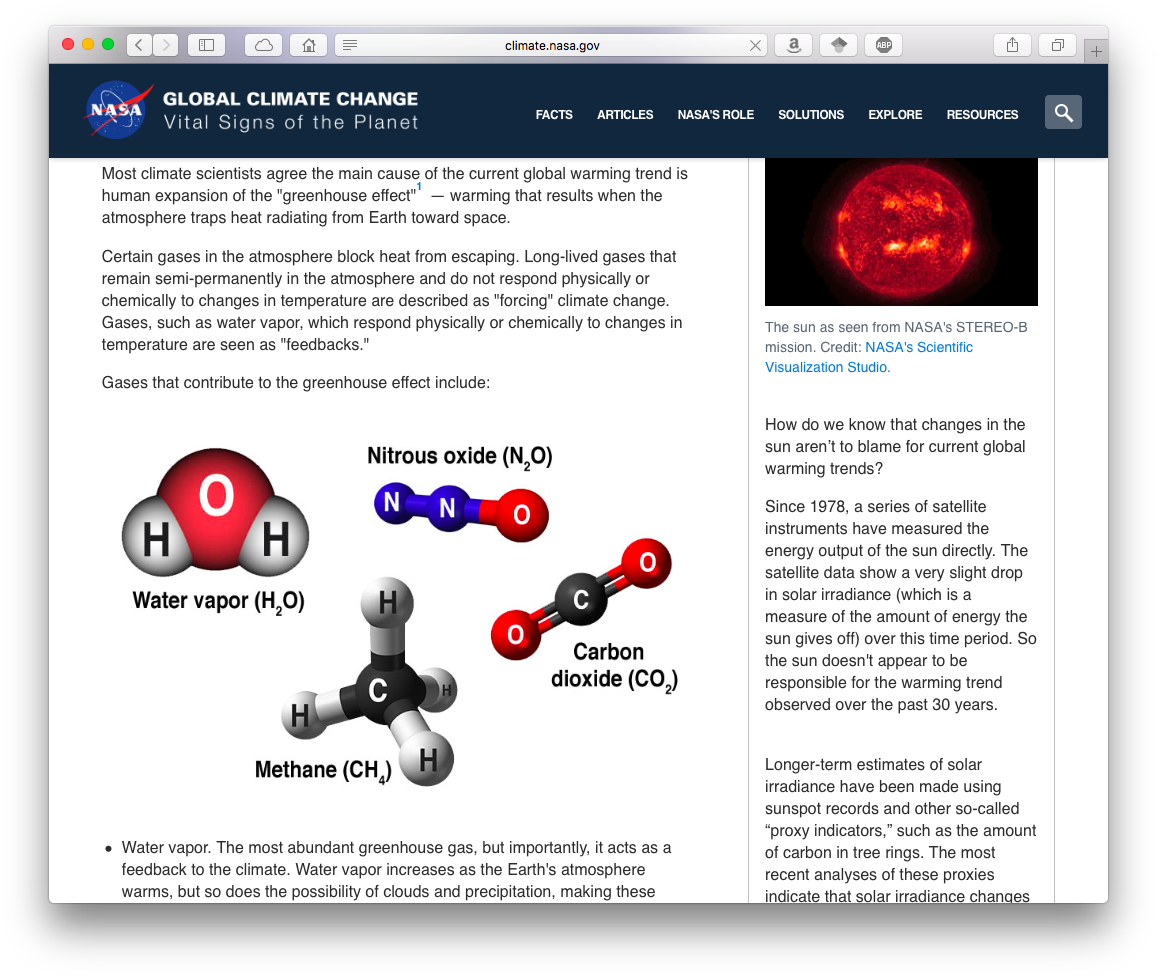
Task: Click the footnote 1 superscript link
Action: [419, 186]
